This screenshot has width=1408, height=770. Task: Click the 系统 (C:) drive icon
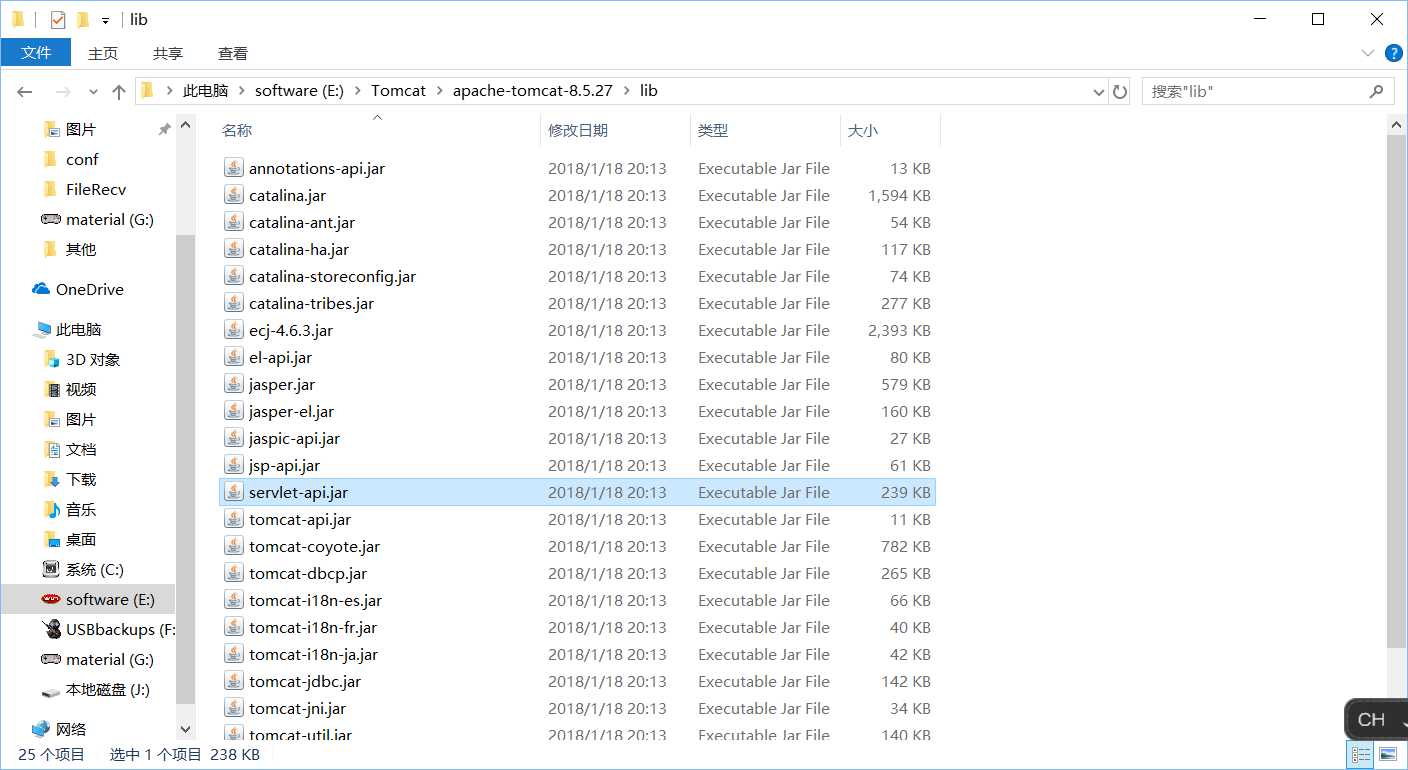52,569
